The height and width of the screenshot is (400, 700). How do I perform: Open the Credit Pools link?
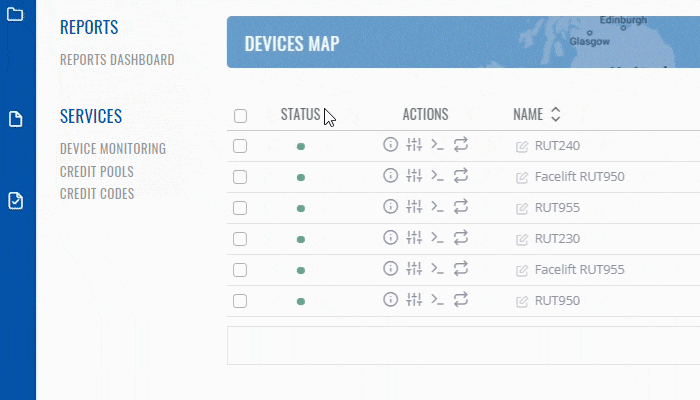click(x=97, y=171)
